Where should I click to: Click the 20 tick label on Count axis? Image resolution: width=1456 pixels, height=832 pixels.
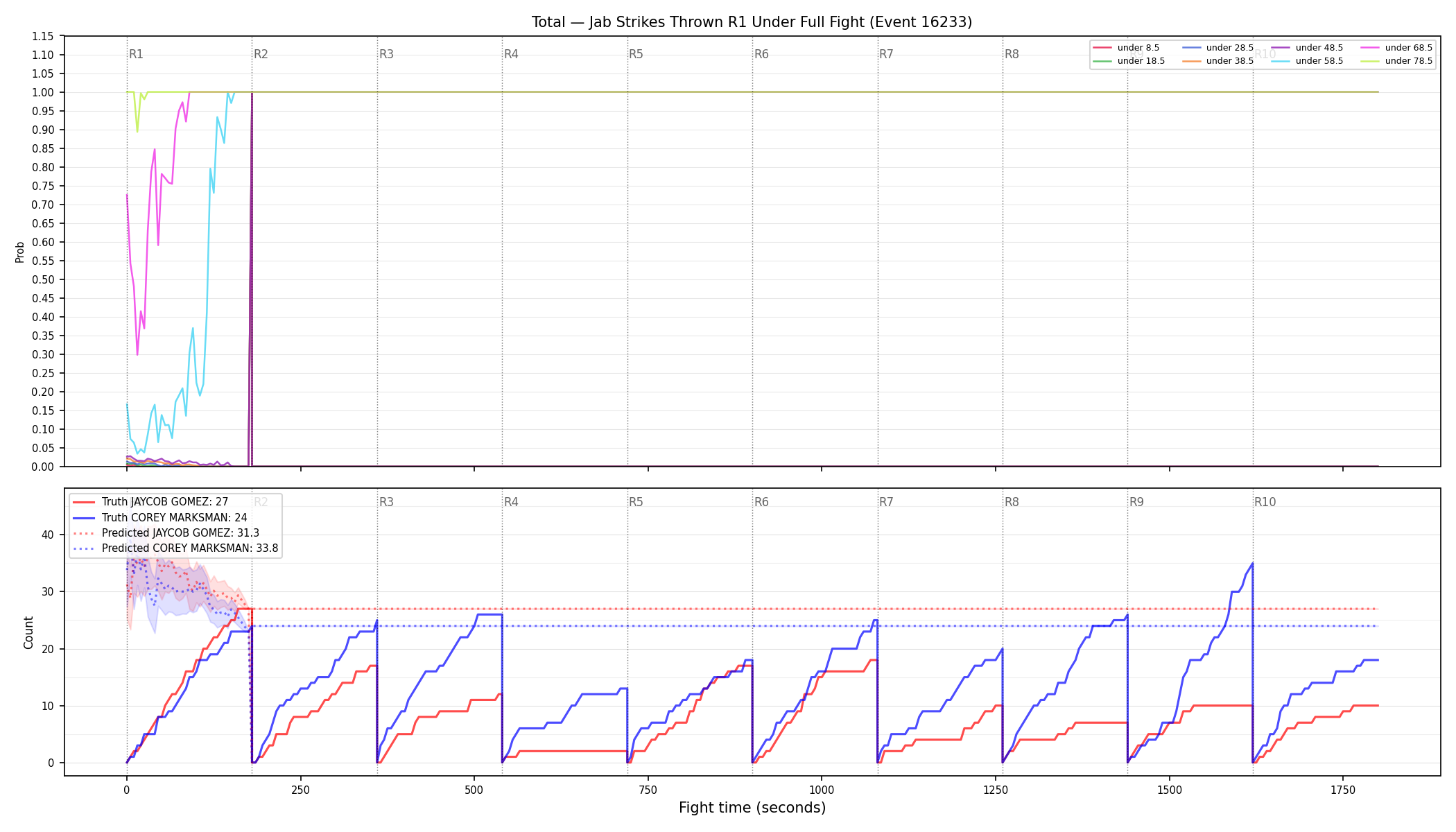[48, 649]
